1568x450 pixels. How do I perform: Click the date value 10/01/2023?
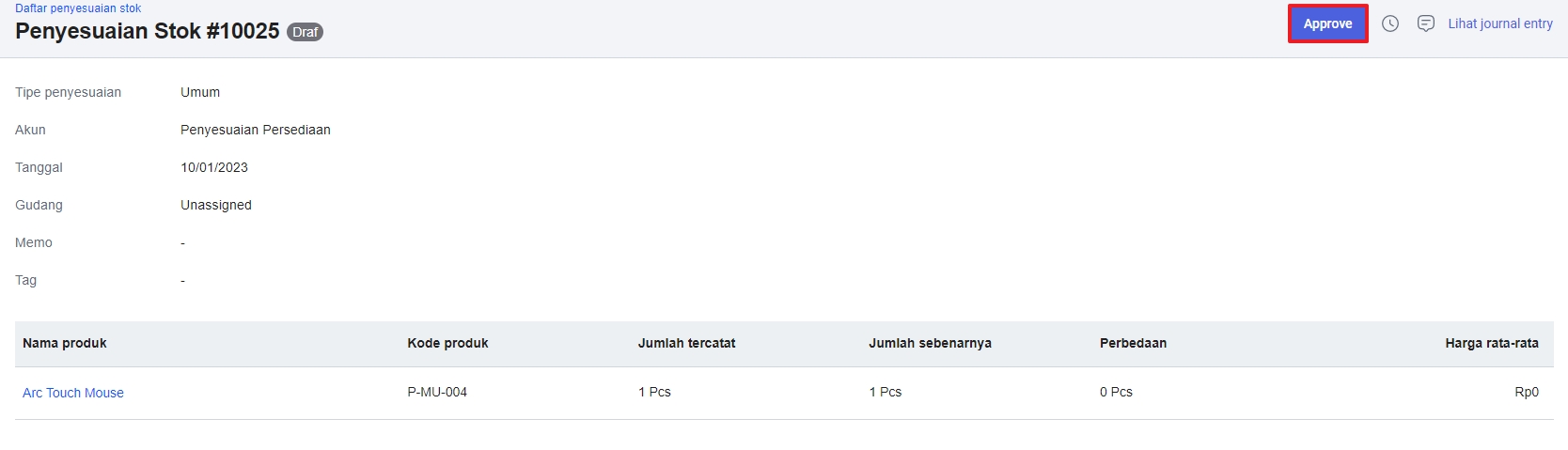point(214,168)
